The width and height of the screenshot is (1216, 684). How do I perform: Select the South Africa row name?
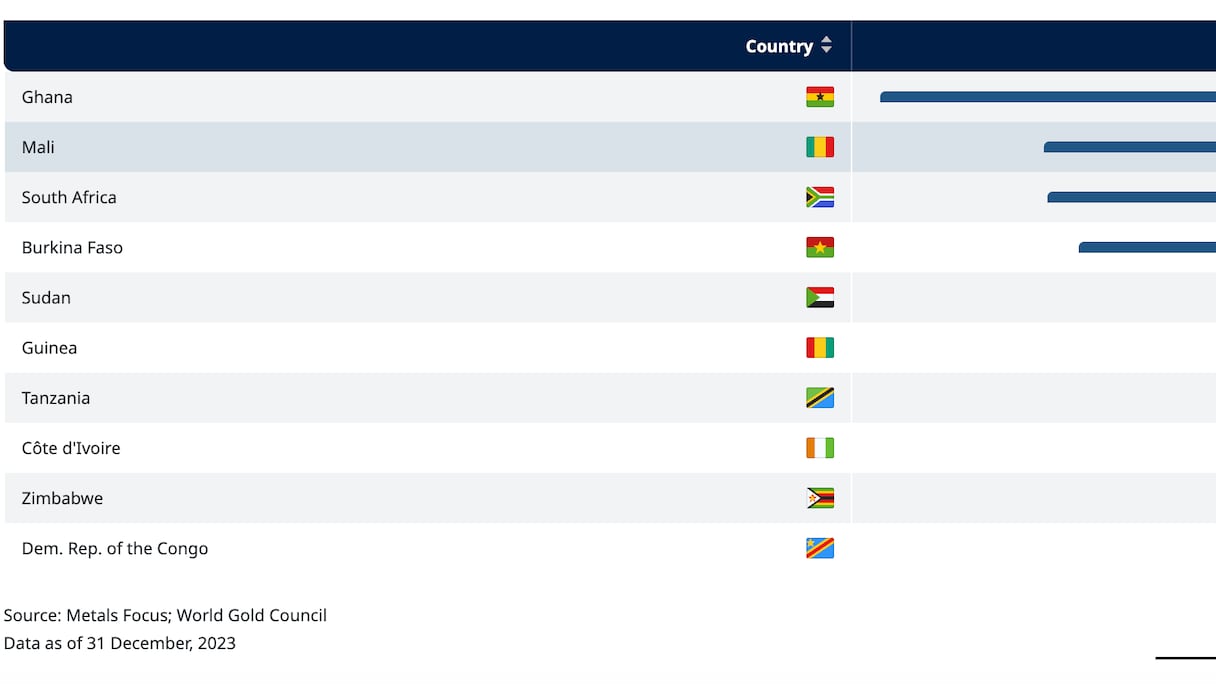point(69,197)
